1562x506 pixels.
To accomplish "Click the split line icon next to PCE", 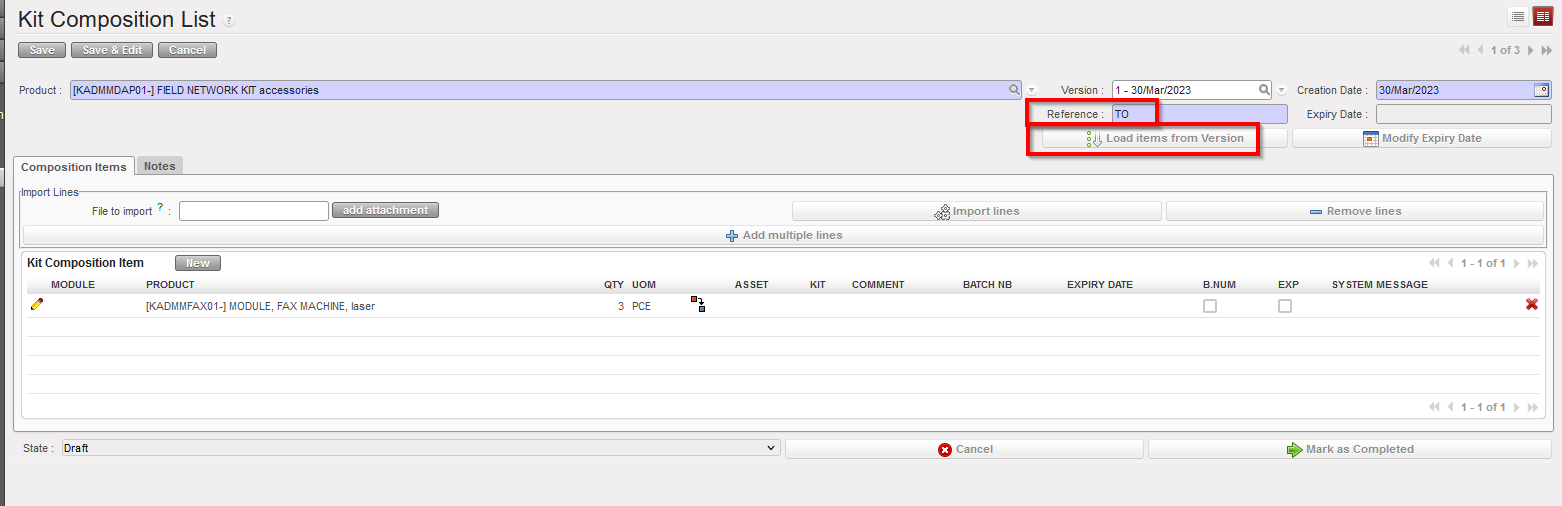I will [697, 304].
